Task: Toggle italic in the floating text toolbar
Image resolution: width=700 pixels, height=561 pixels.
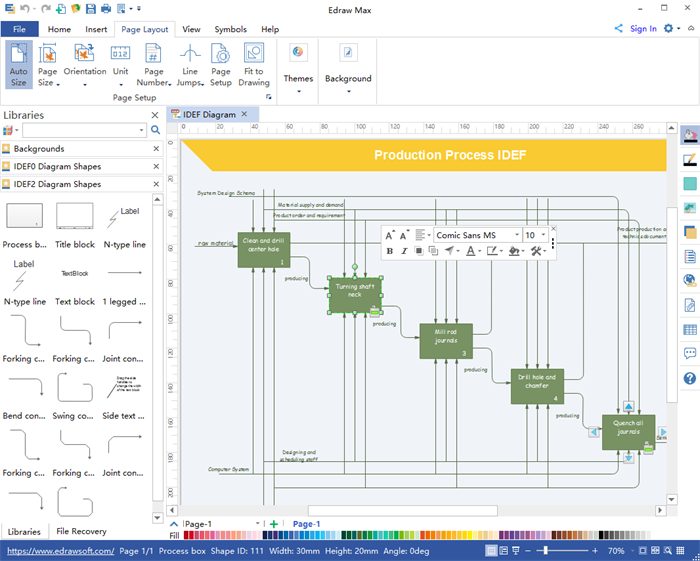Action: click(404, 251)
